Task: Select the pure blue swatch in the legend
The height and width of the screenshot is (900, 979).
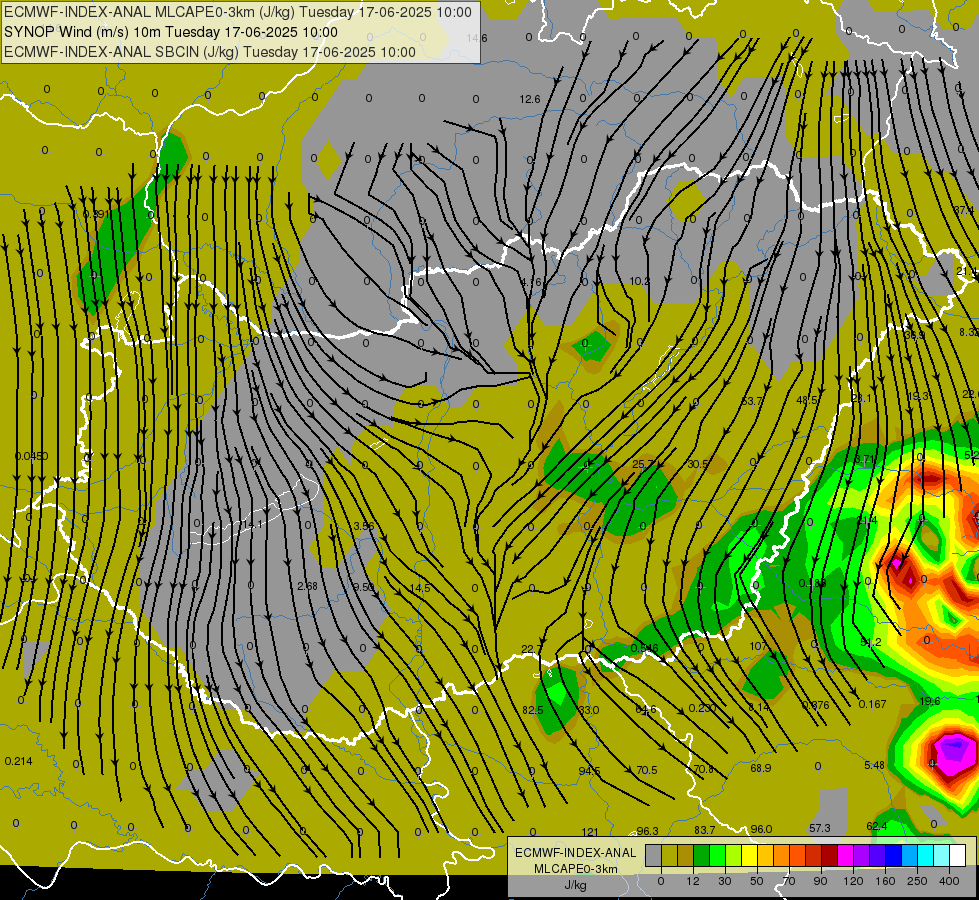Action: [x=893, y=856]
